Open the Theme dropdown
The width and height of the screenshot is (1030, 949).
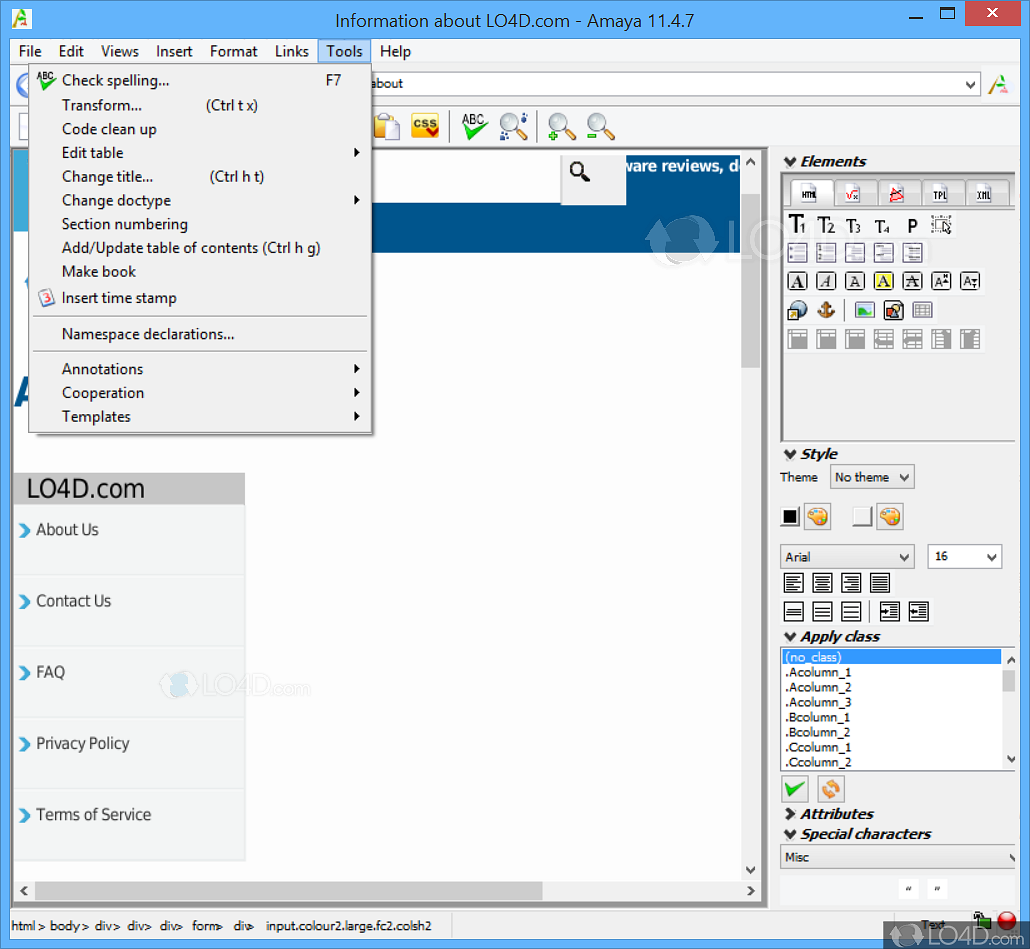click(873, 478)
